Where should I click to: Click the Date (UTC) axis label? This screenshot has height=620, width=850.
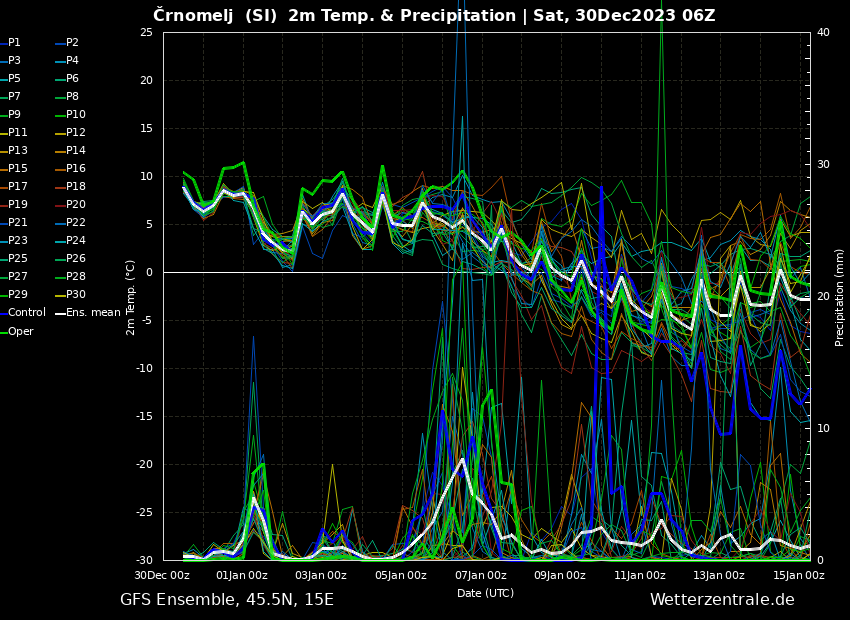485,593
